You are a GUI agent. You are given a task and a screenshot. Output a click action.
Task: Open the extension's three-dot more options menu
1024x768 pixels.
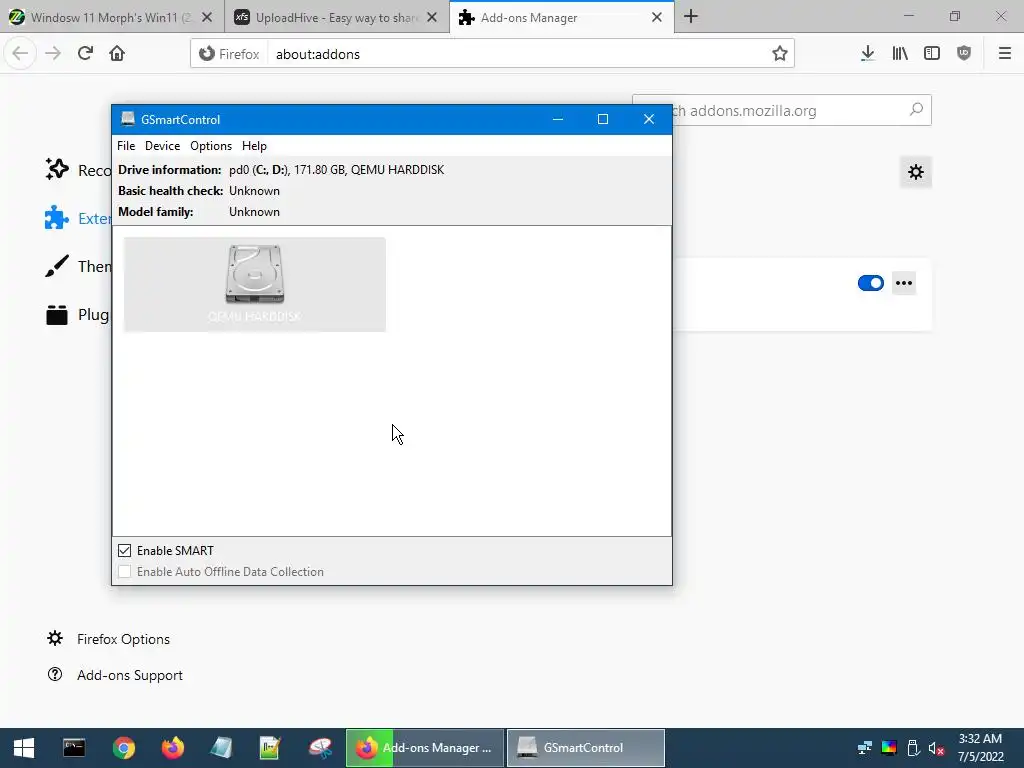pyautogui.click(x=904, y=283)
